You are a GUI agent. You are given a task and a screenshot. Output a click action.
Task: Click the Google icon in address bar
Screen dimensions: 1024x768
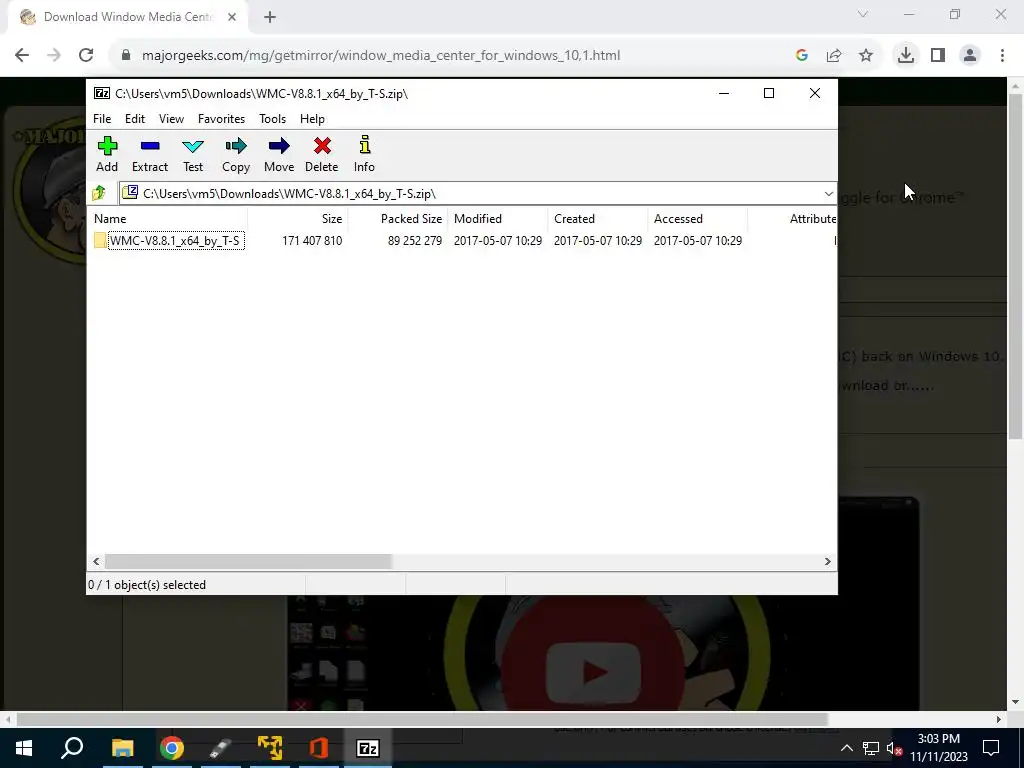(802, 56)
